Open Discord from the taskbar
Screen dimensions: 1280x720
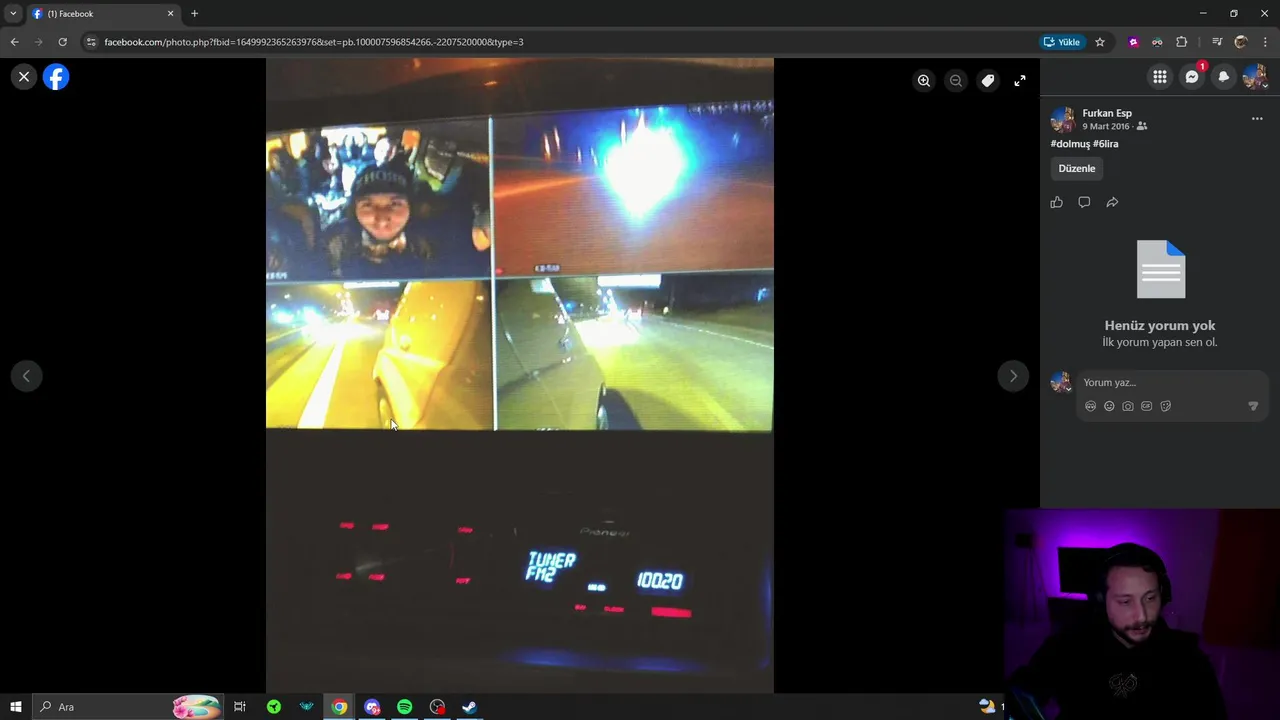click(x=372, y=707)
